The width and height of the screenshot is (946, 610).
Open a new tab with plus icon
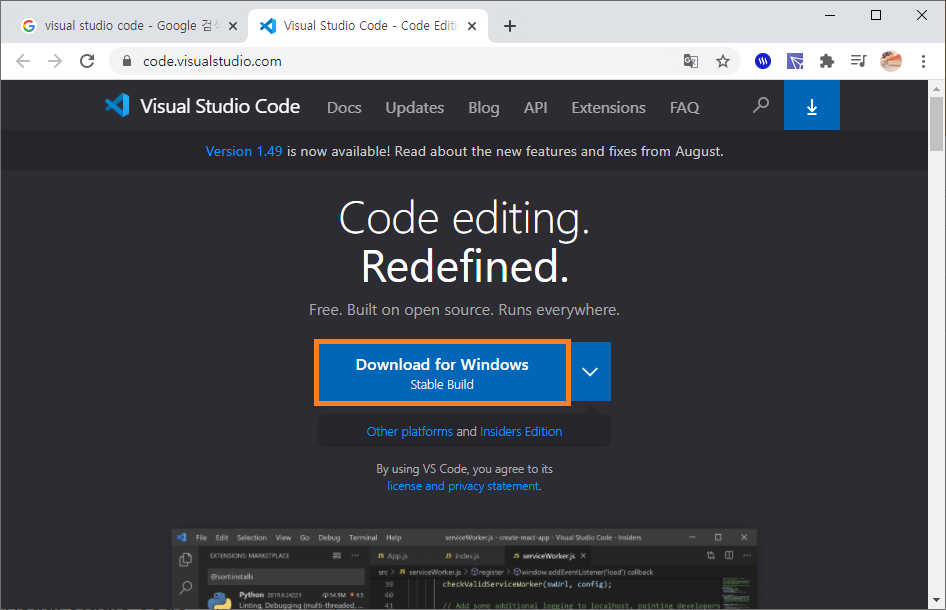510,26
